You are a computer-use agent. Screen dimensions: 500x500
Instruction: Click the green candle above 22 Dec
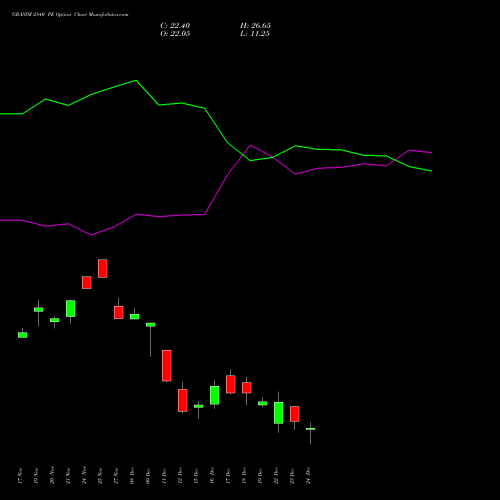click(279, 413)
